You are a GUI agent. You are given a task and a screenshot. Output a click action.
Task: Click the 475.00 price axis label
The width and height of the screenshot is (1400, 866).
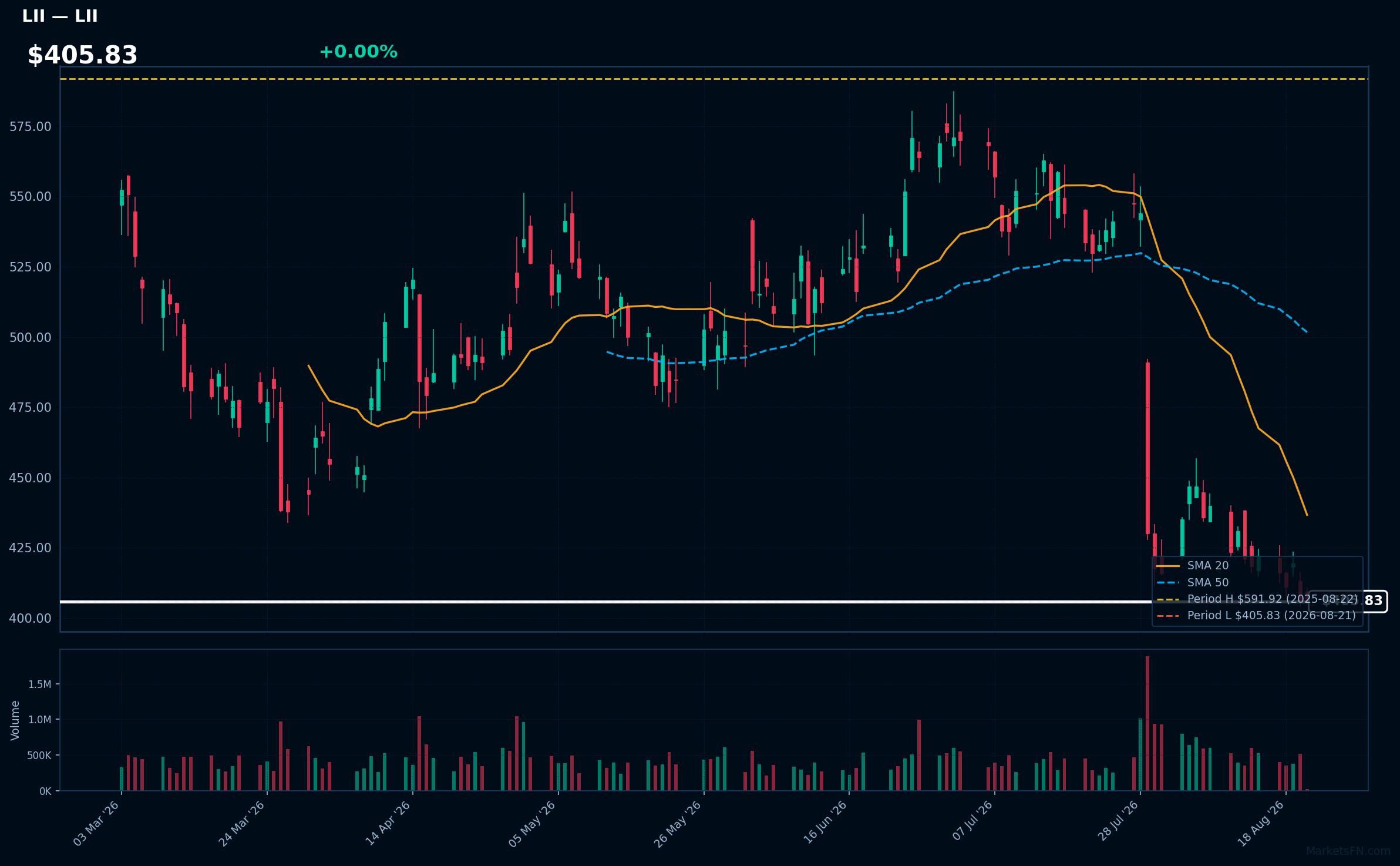pos(31,407)
